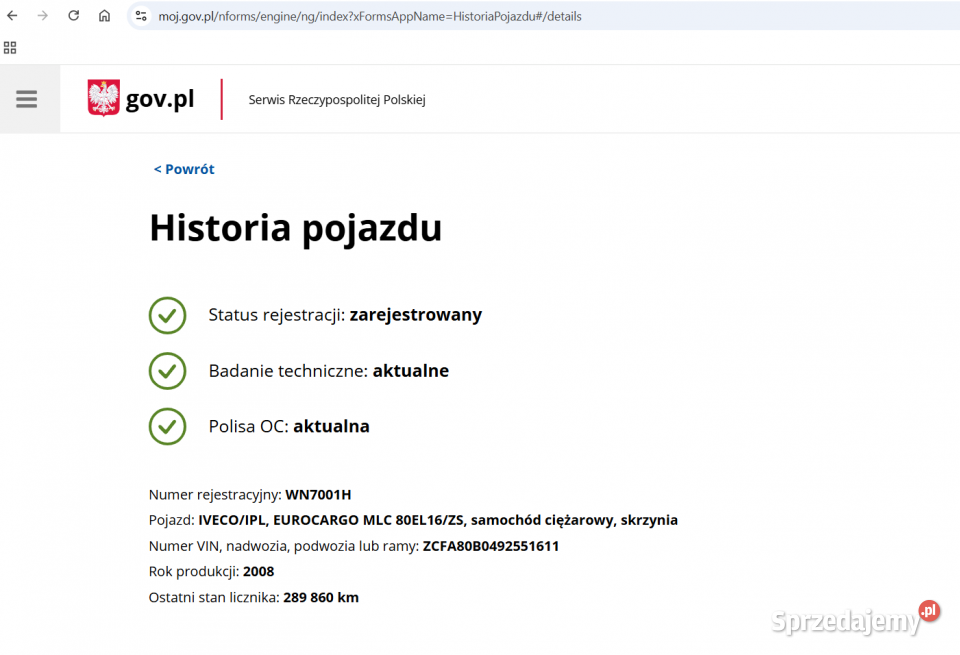The height and width of the screenshot is (655, 960).
Task: Click the browser Back arrow icon
Action: click(11, 16)
